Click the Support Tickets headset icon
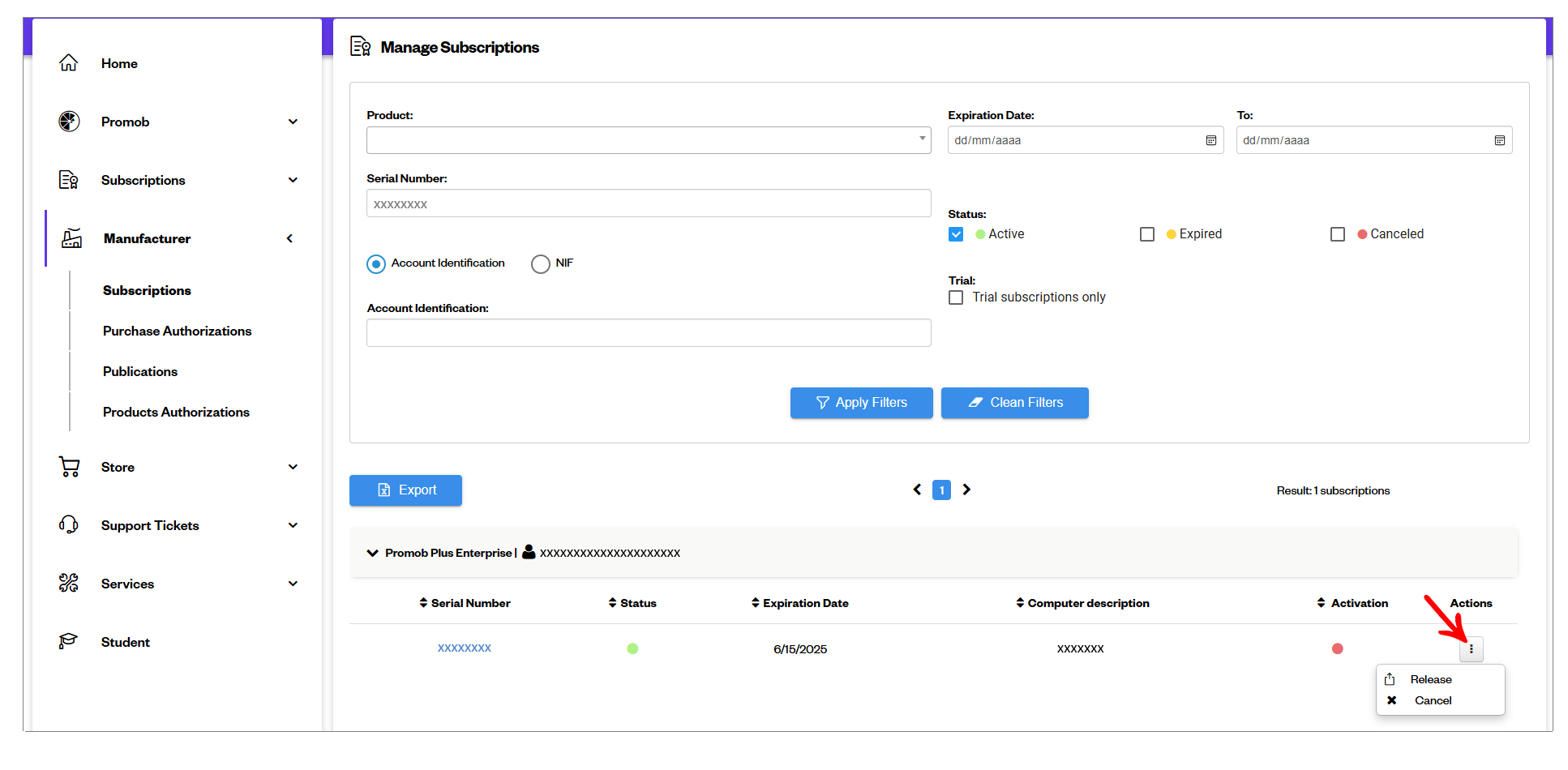 (x=69, y=524)
